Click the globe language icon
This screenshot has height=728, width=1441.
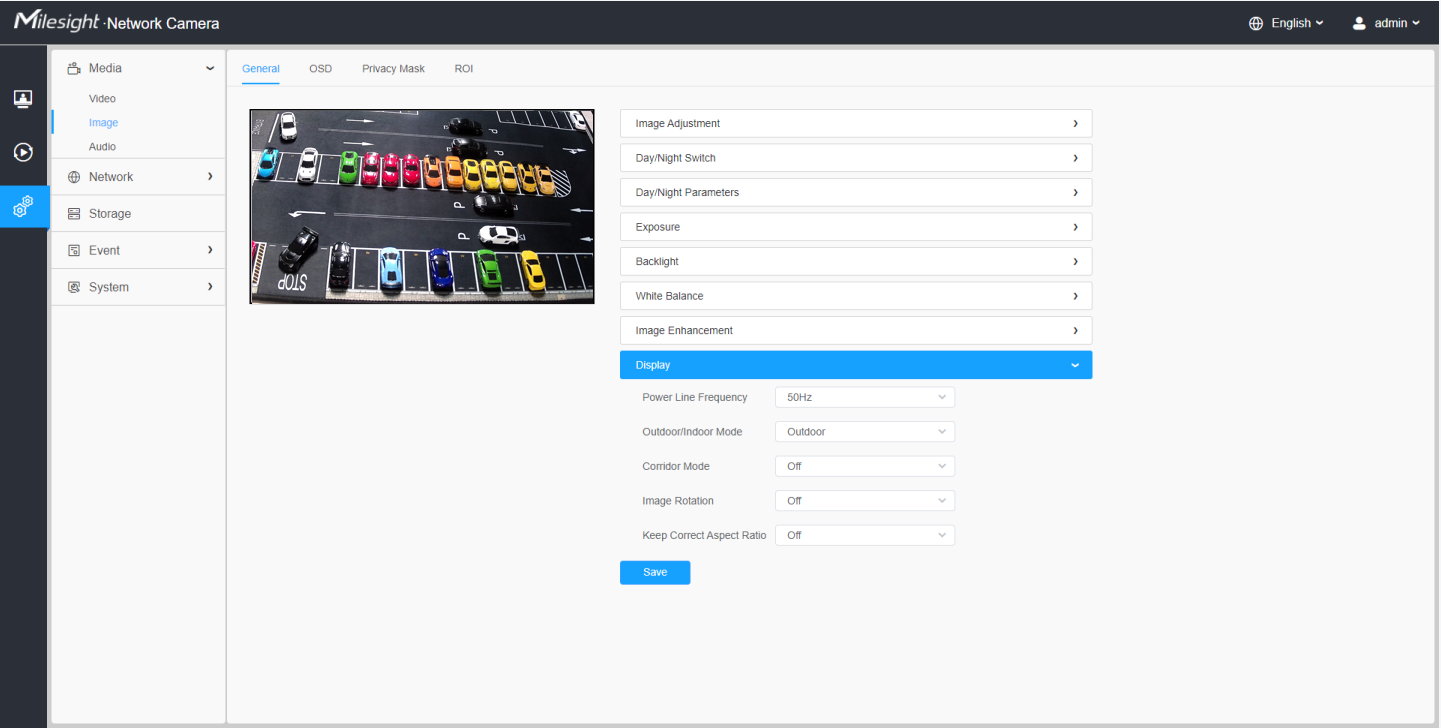(x=1256, y=23)
